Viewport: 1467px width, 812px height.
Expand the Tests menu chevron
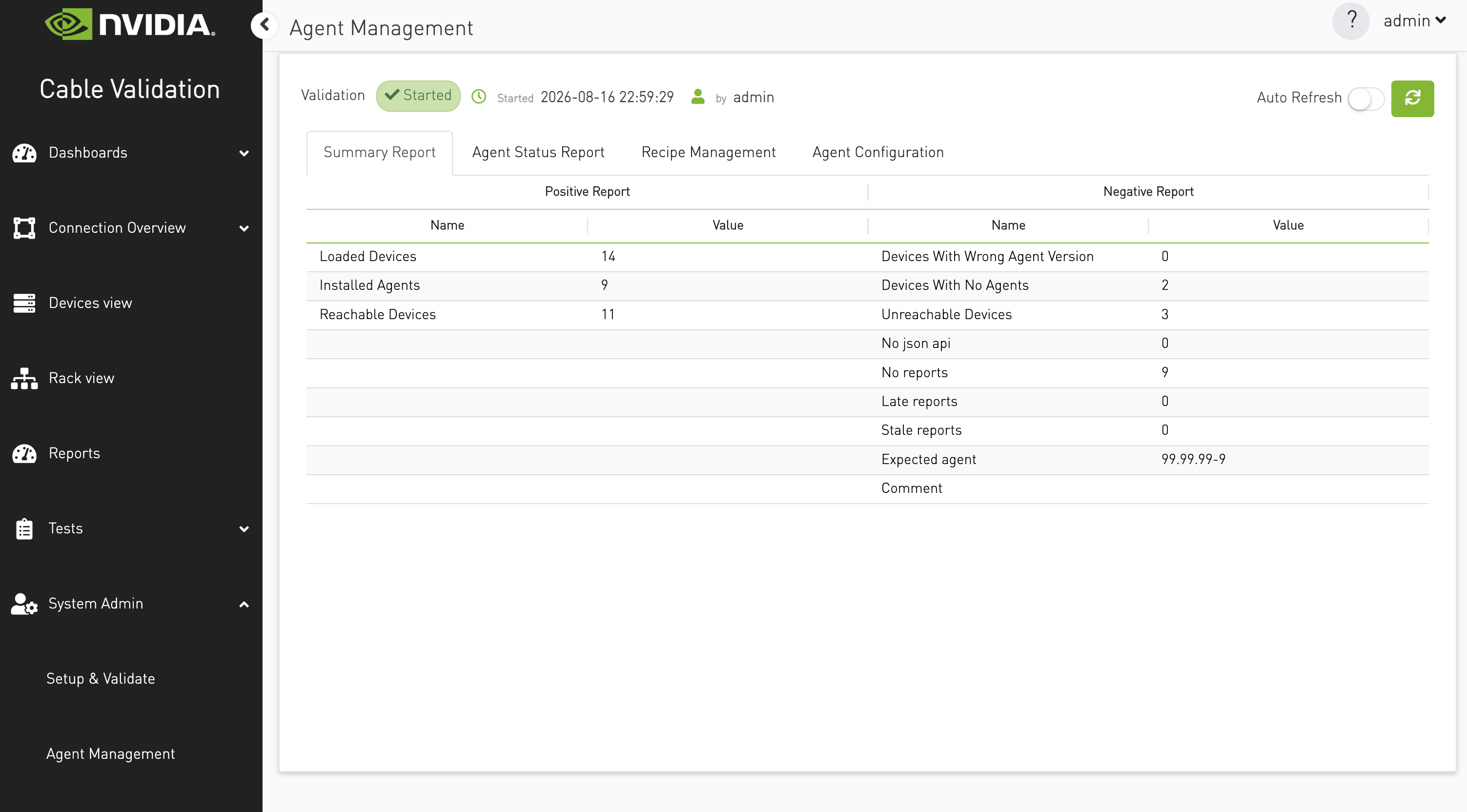click(244, 529)
